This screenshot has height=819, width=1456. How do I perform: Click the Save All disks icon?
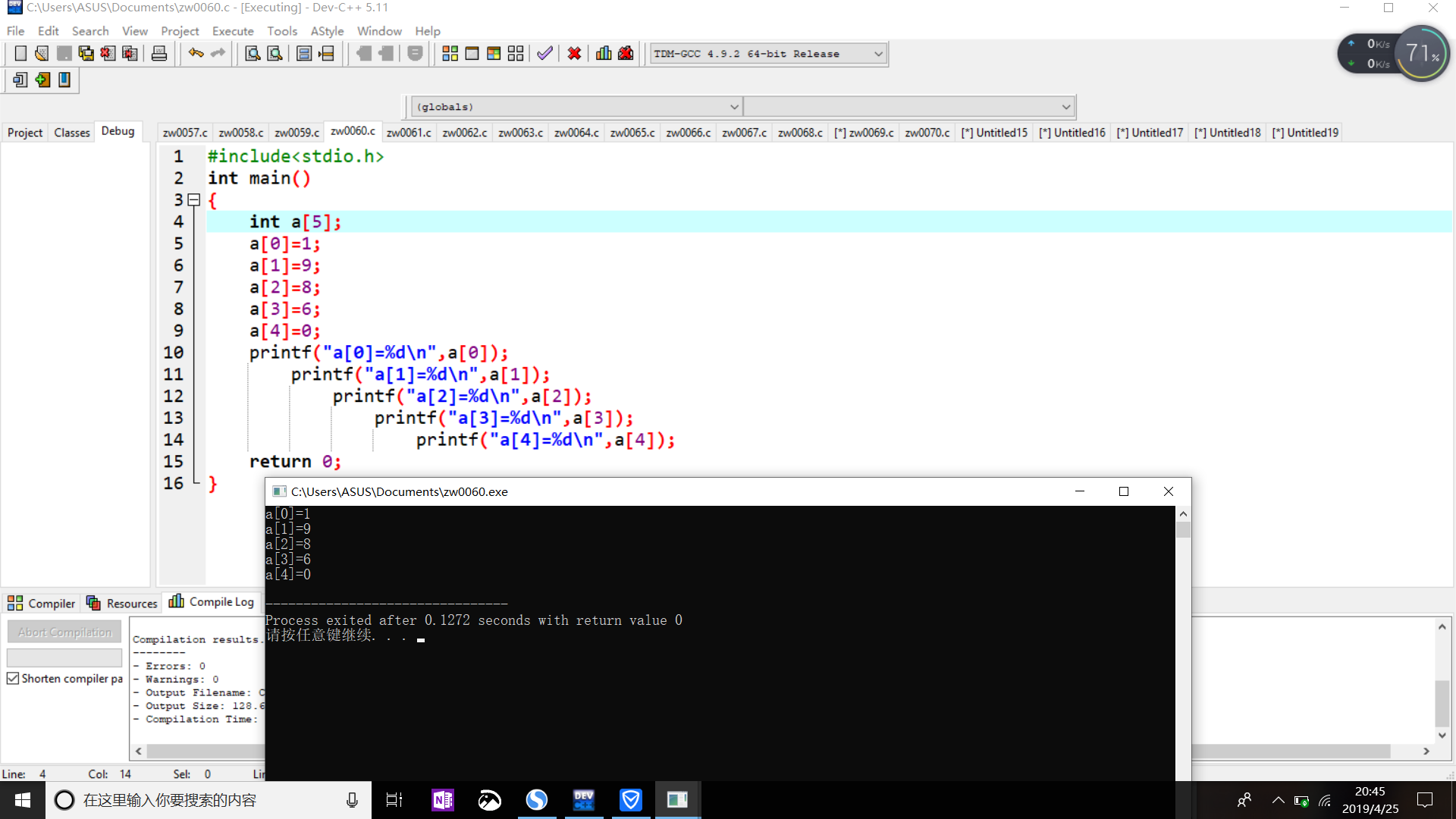click(86, 54)
